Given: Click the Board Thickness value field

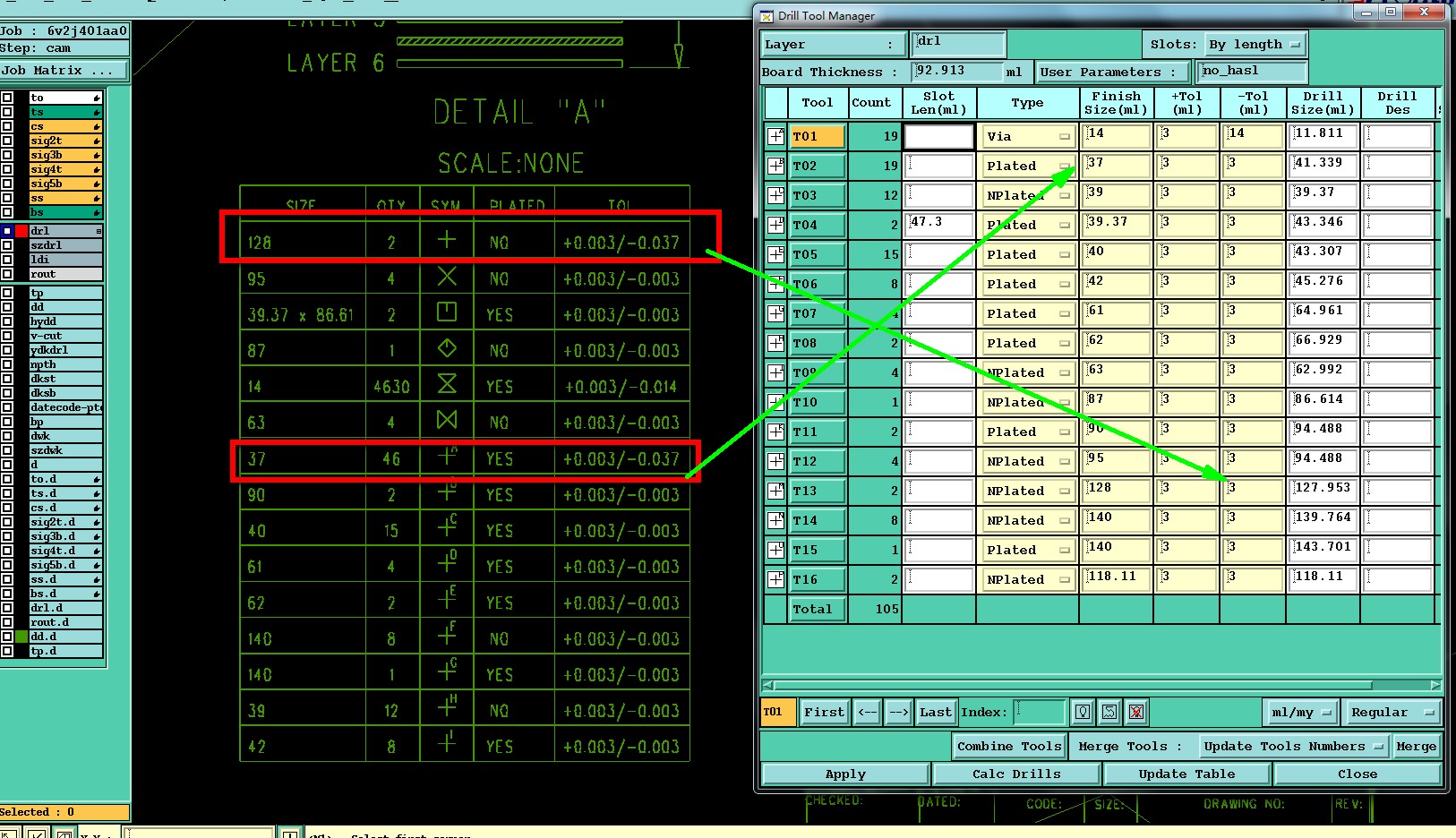Looking at the screenshot, I should tap(956, 72).
